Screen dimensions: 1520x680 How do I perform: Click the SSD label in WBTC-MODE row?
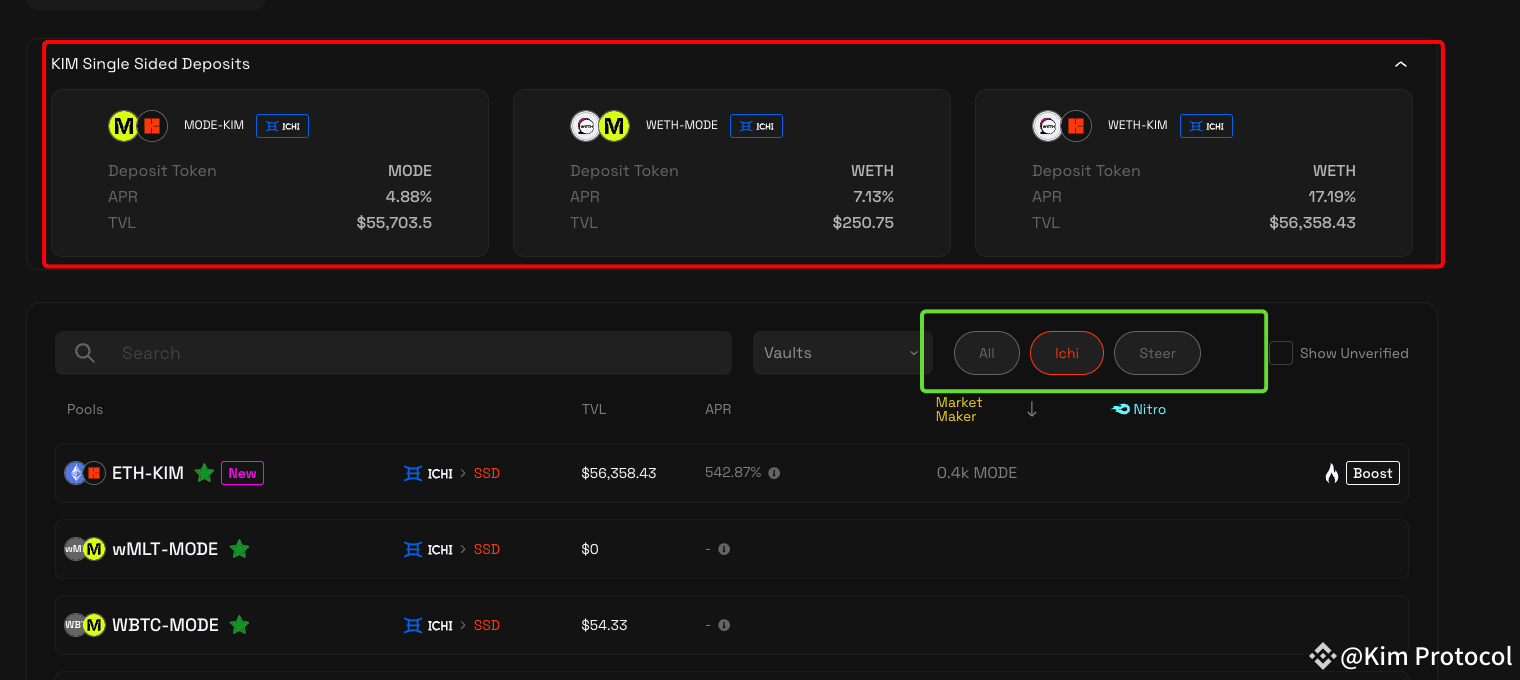(x=487, y=625)
